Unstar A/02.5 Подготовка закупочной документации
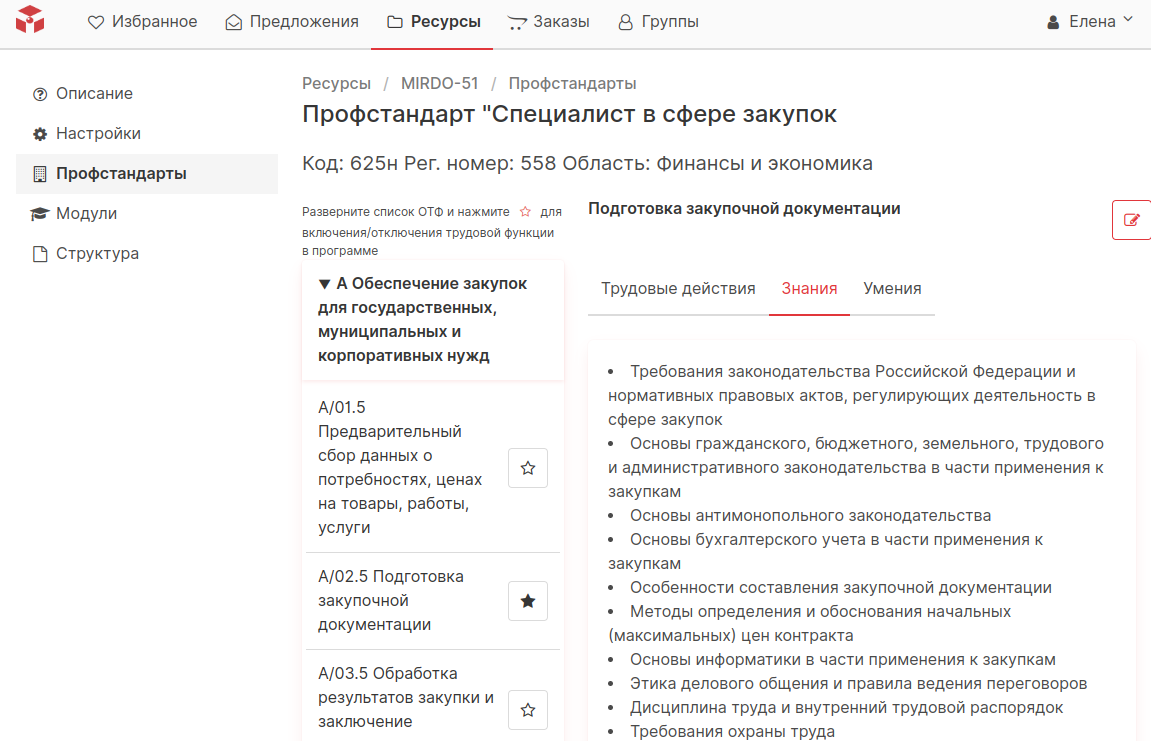 click(x=528, y=601)
